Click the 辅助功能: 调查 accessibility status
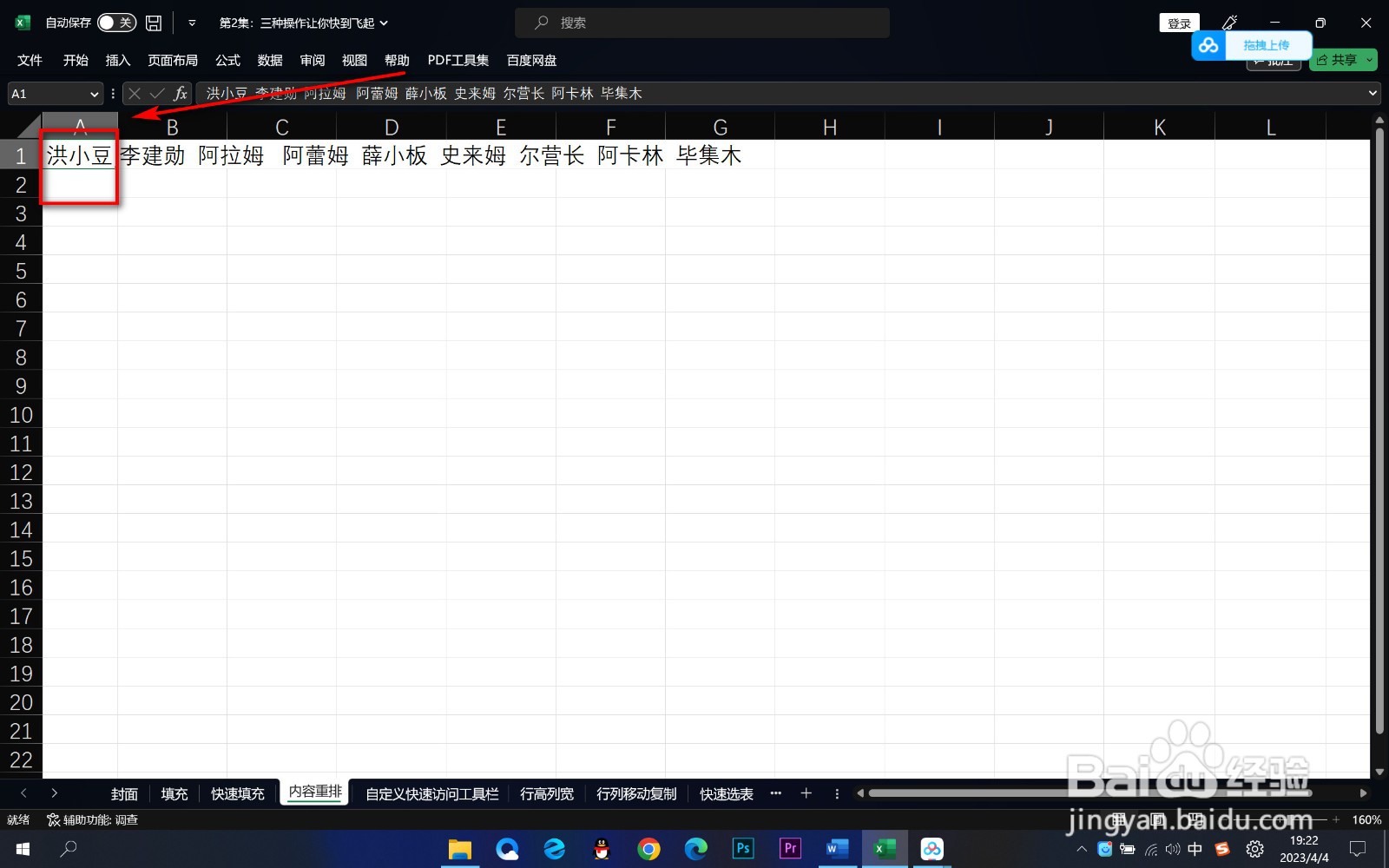The height and width of the screenshot is (868, 1389). 93,819
